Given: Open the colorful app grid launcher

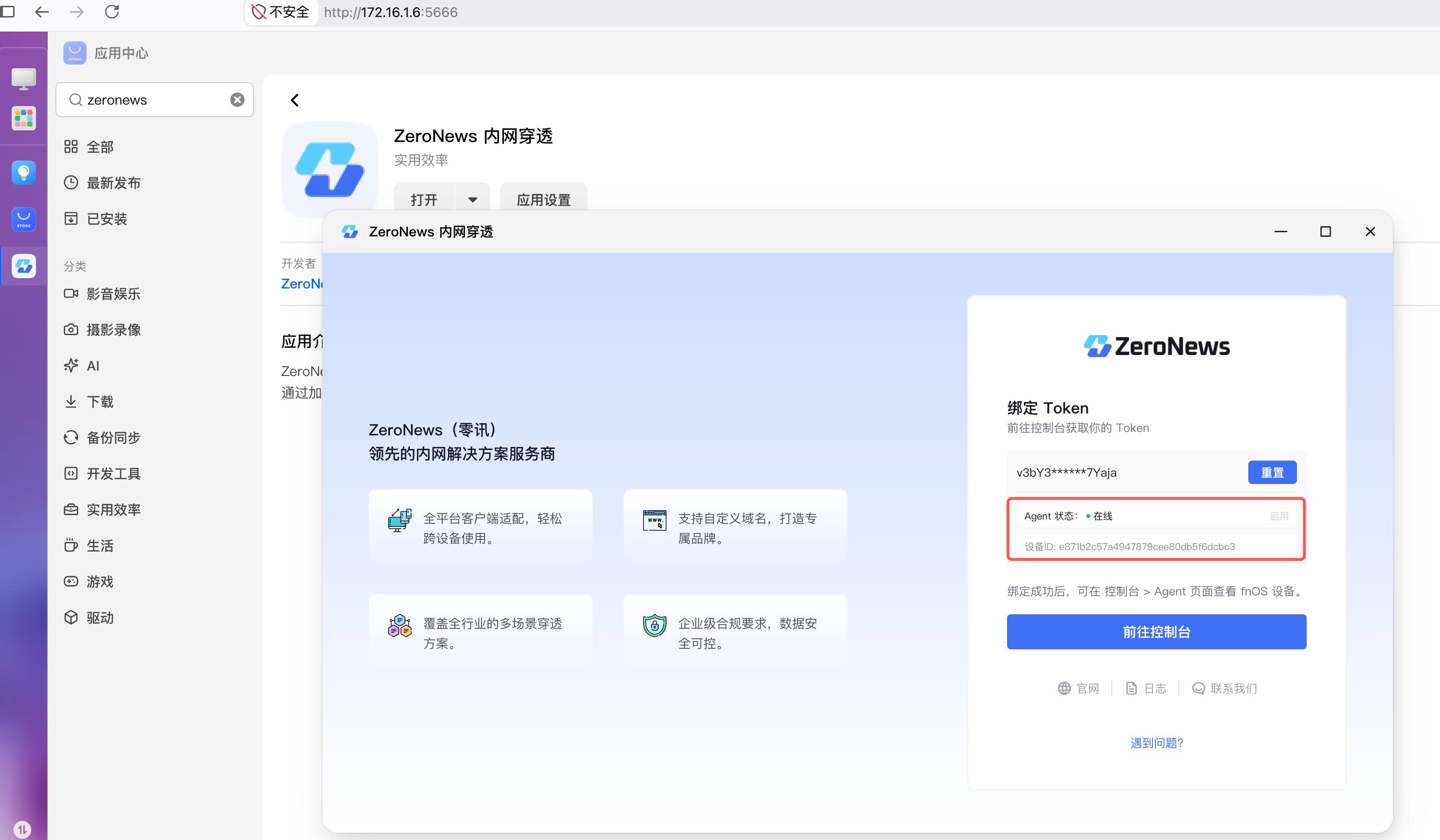Looking at the screenshot, I should tap(23, 118).
